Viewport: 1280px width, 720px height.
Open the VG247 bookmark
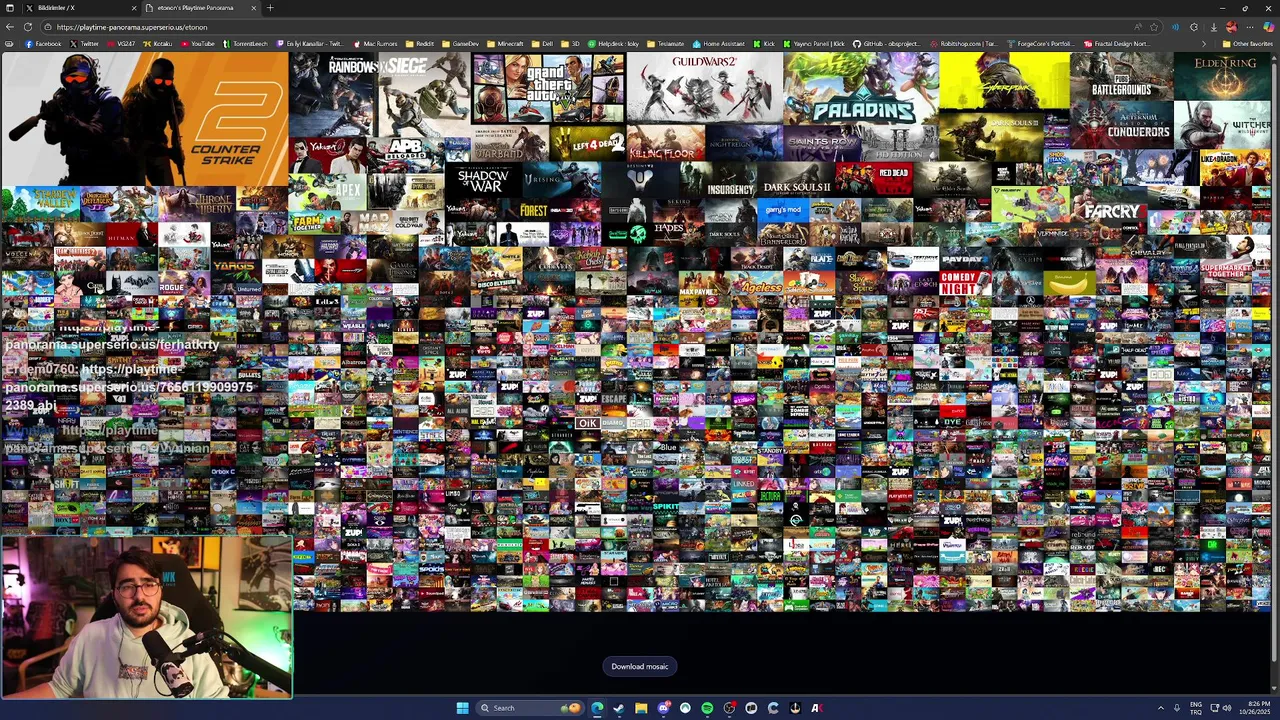tap(121, 44)
